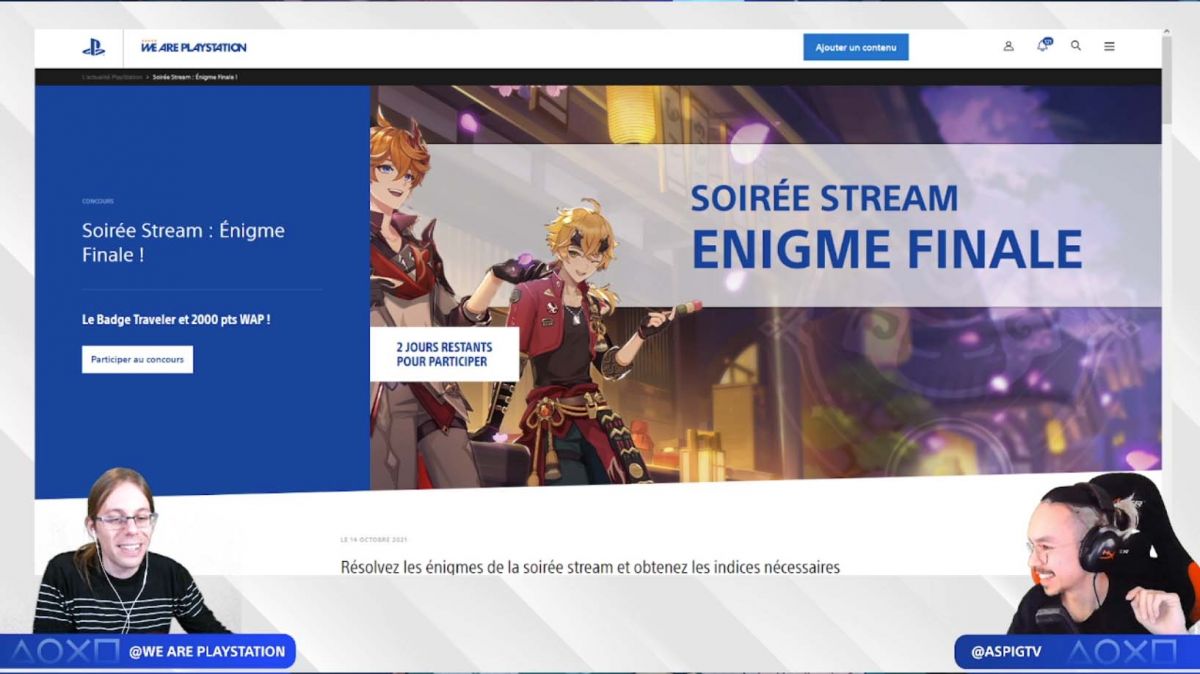
Task: Click the 'CONCOURS' category label
Action: point(98,201)
